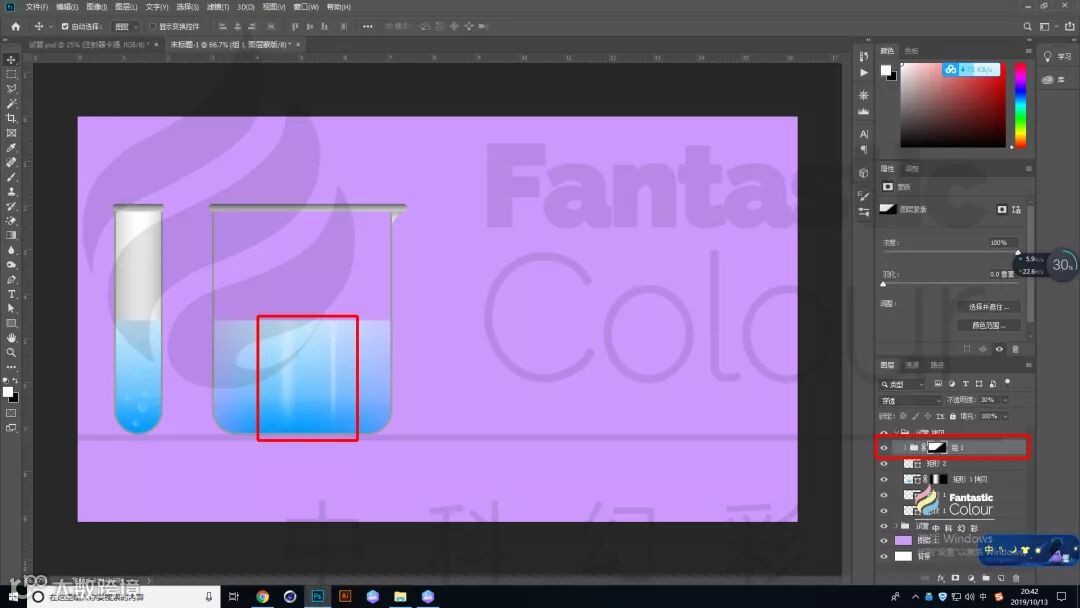Viewport: 1080px width, 608px height.
Task: Click the 颜色范围... button
Action: point(988,325)
